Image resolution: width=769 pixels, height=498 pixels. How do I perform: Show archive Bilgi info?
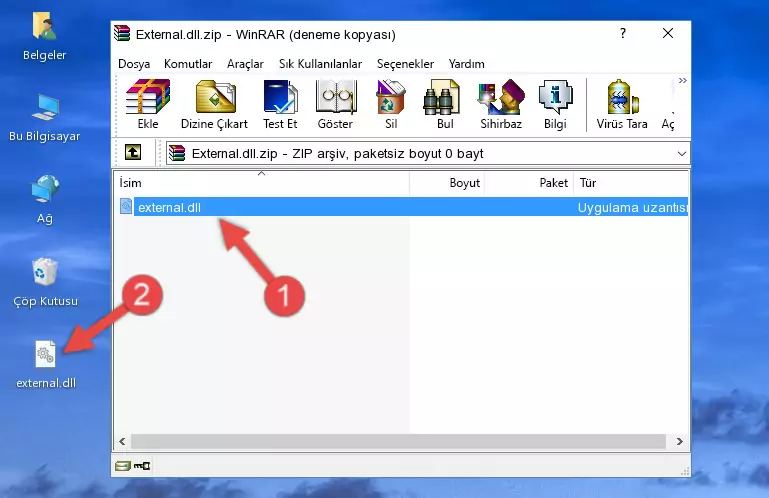pos(555,104)
